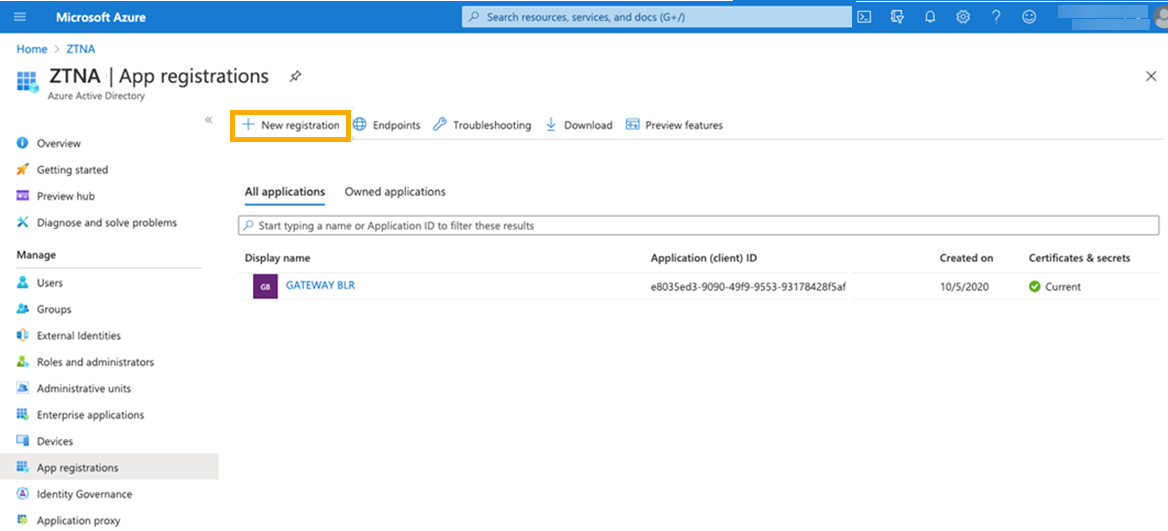Open the notifications bell icon
Image resolution: width=1168 pixels, height=531 pixels.
pyautogui.click(x=930, y=17)
